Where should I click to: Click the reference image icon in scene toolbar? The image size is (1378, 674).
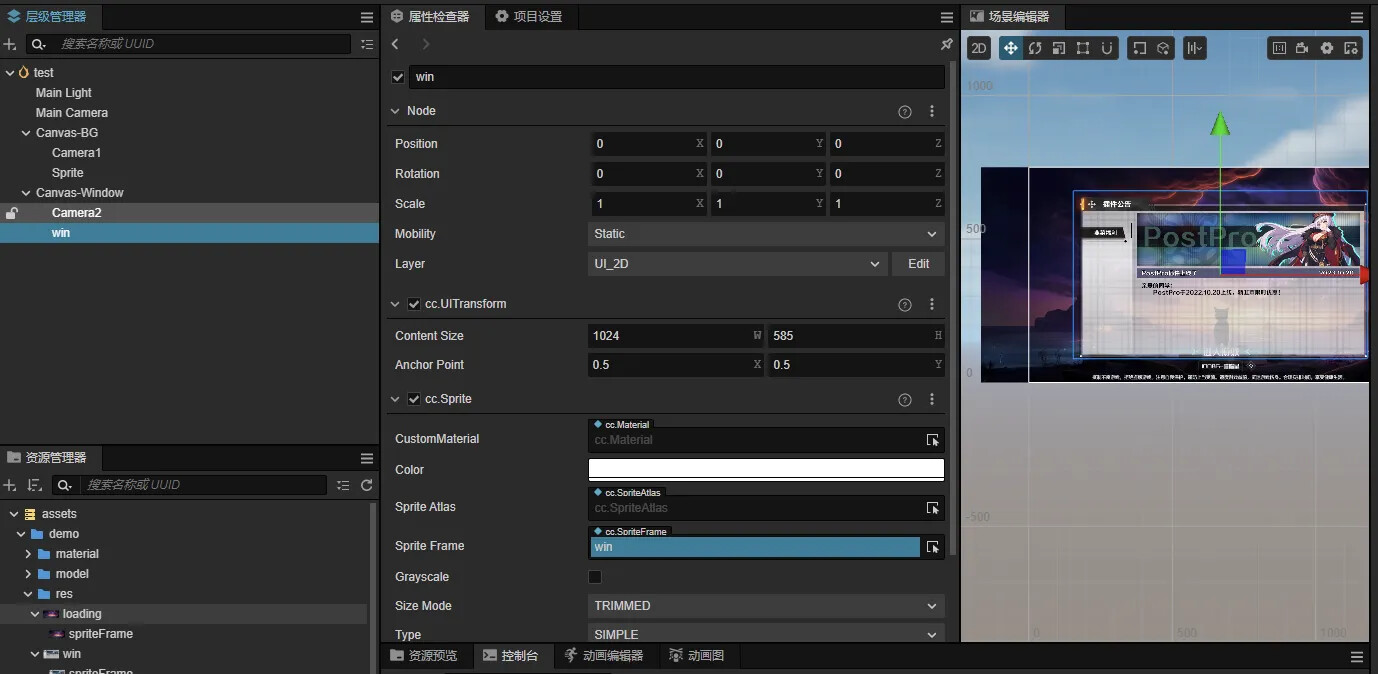(1278, 48)
